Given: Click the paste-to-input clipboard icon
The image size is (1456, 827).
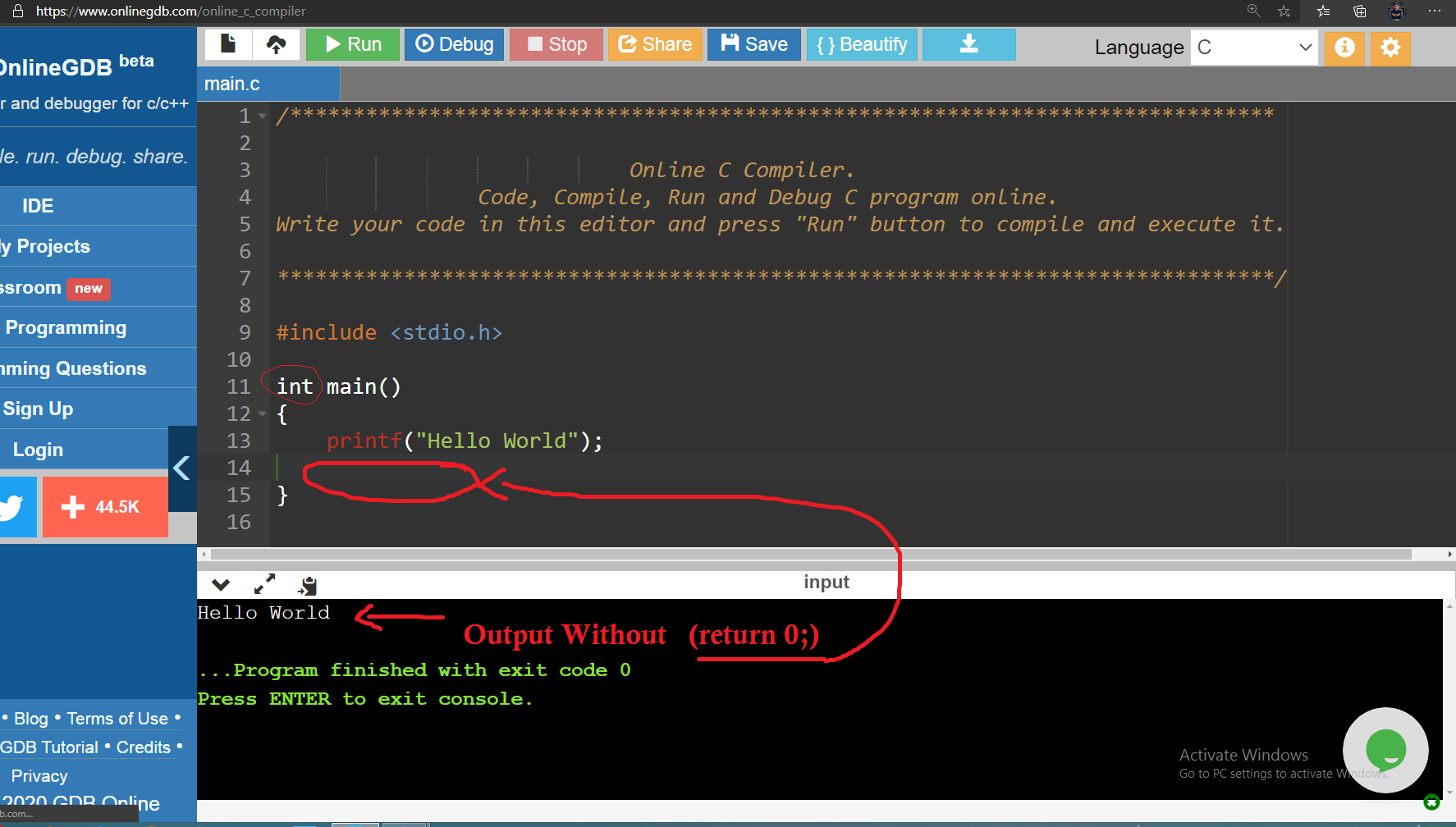Looking at the screenshot, I should click(x=307, y=584).
